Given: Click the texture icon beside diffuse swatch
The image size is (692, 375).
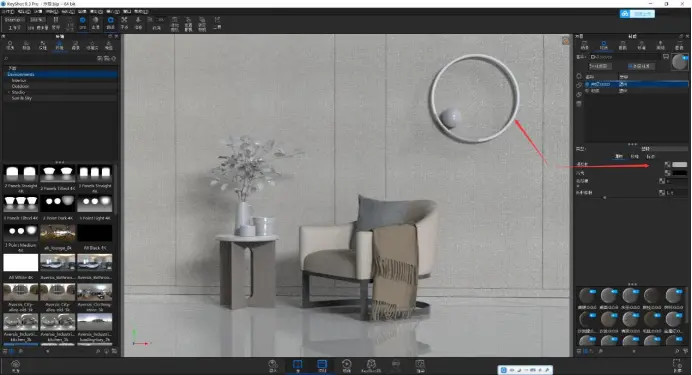Looking at the screenshot, I should [x=667, y=165].
